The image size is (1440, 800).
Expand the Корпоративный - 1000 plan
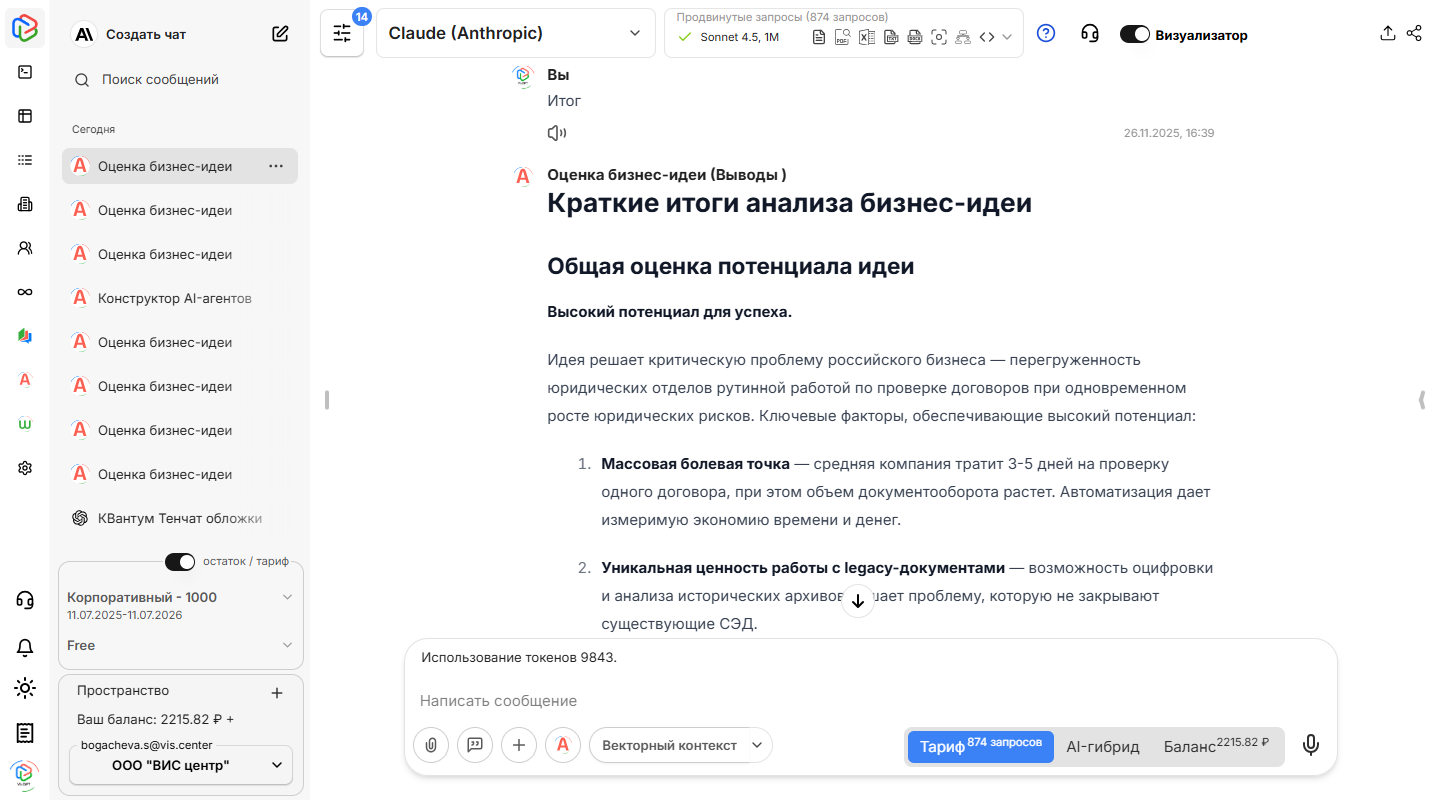tap(287, 597)
